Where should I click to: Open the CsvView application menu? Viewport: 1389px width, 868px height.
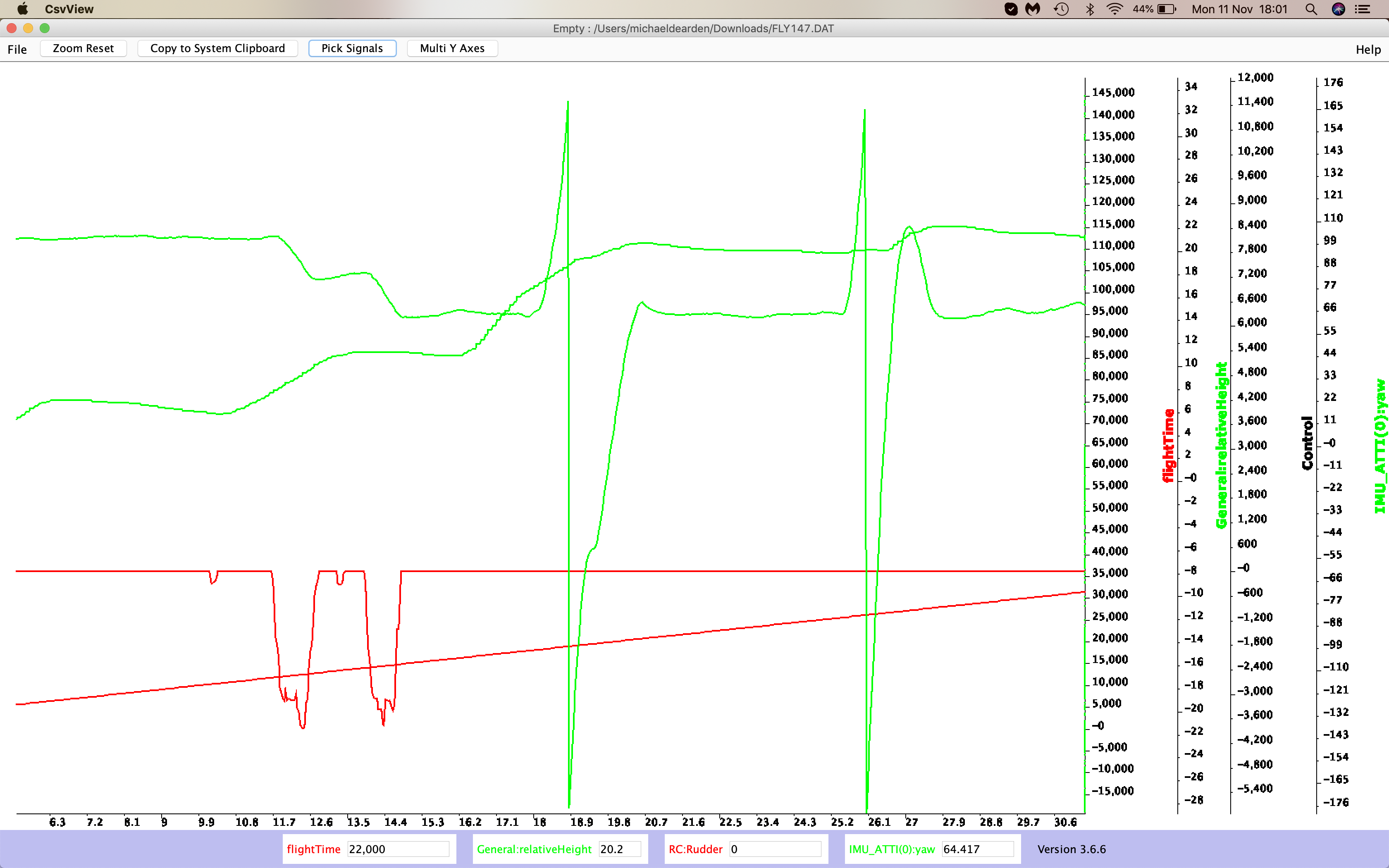pyautogui.click(x=69, y=9)
